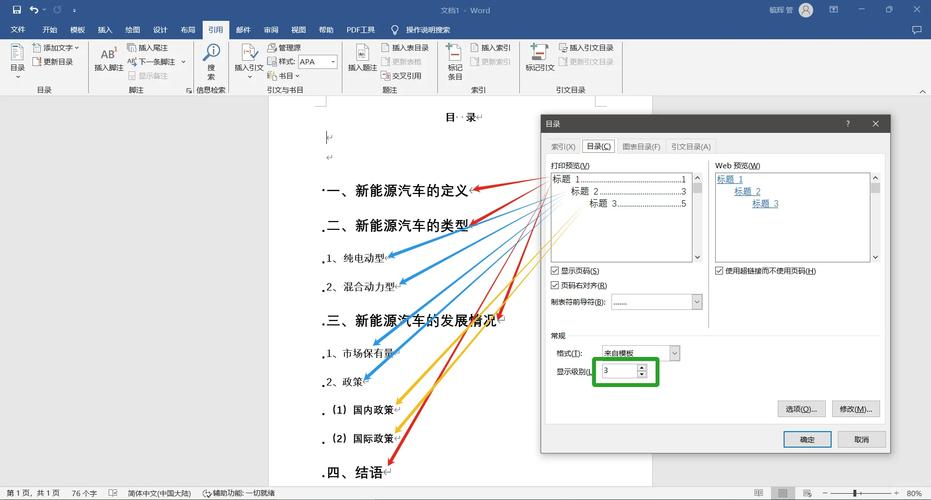Screen dimensions: 931x500
Task: Click the 目录 (Table of Contents) ribbon icon
Action: (x=17, y=60)
